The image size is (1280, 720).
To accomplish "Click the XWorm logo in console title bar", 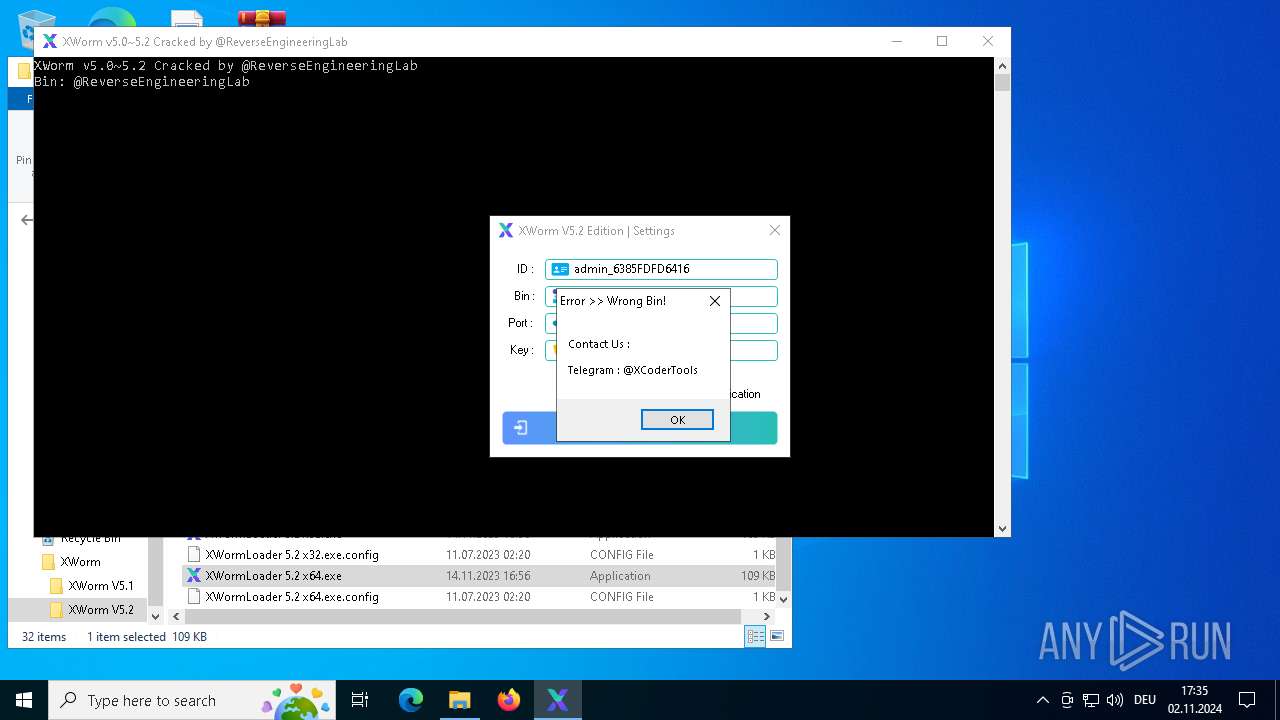I will [49, 41].
